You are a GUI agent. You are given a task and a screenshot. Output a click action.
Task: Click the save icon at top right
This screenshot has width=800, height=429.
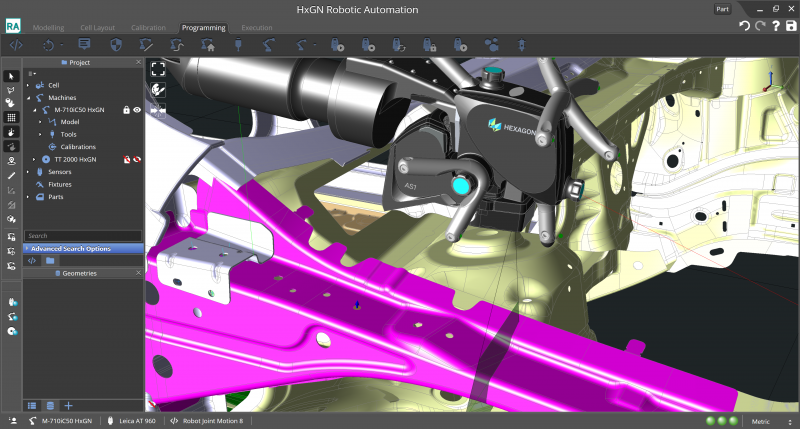tap(791, 26)
